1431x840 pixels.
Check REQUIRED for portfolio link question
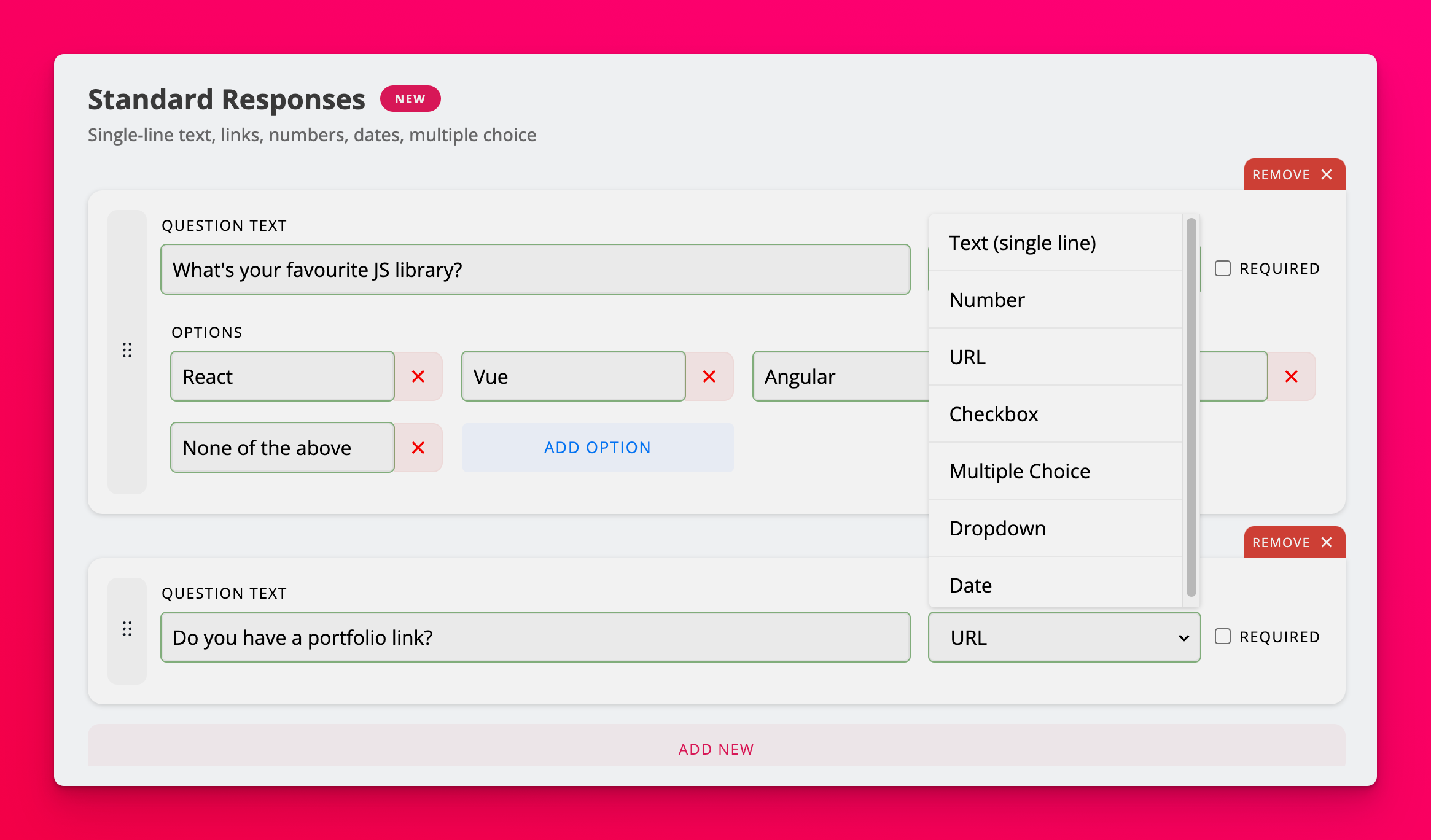[x=1223, y=637]
